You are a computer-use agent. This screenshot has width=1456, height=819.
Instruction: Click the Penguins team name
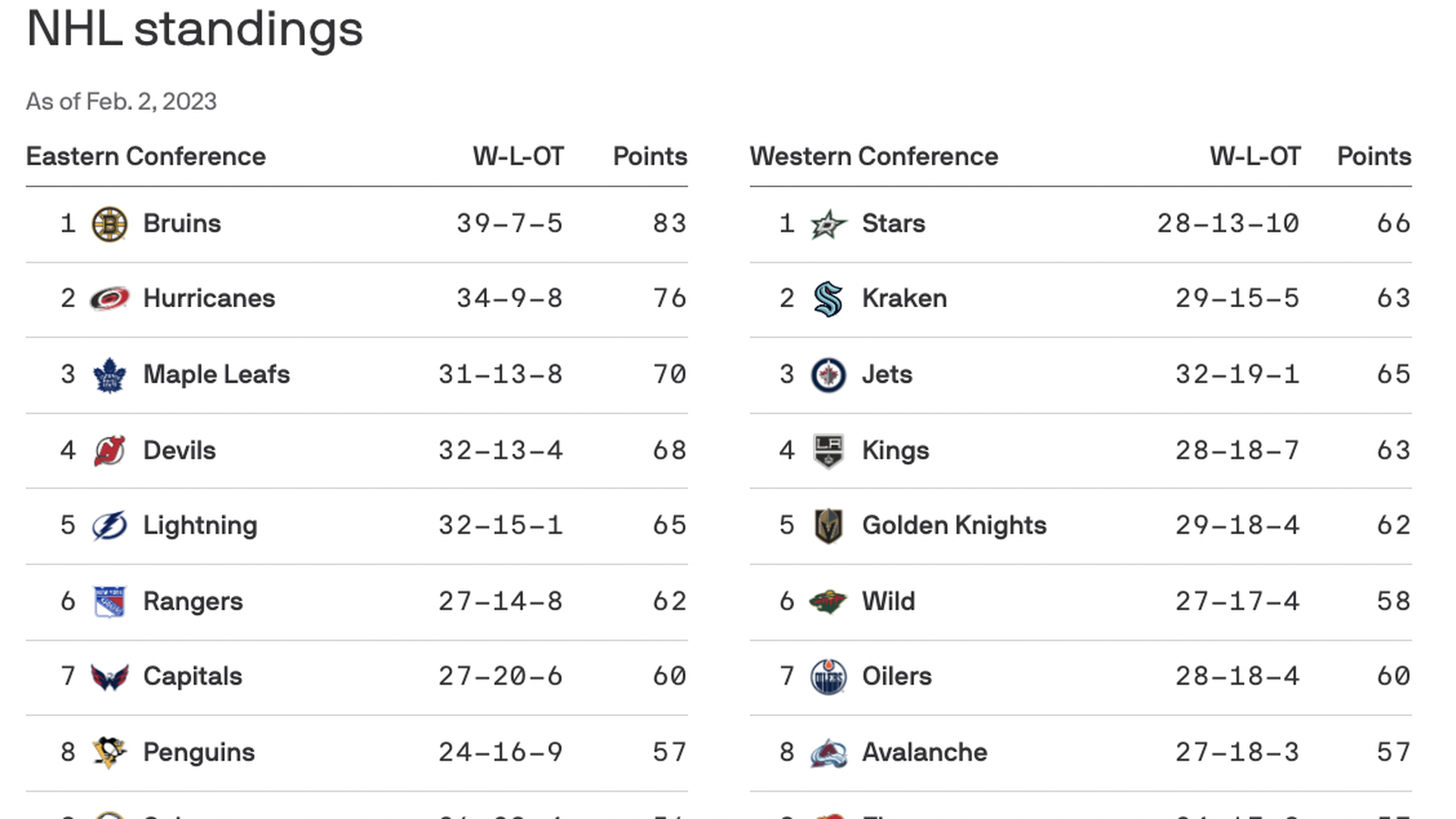pyautogui.click(x=199, y=752)
